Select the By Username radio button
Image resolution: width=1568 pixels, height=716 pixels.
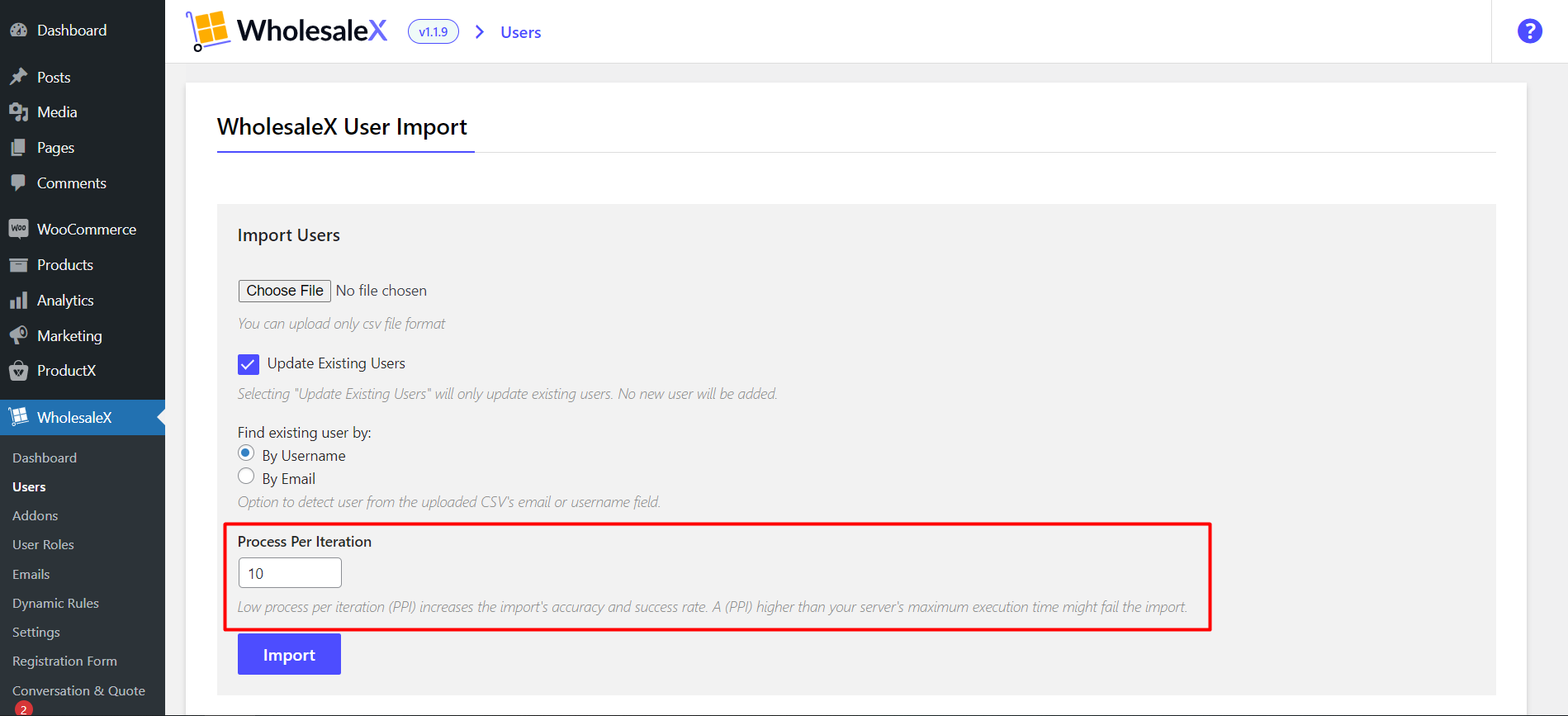click(x=246, y=453)
